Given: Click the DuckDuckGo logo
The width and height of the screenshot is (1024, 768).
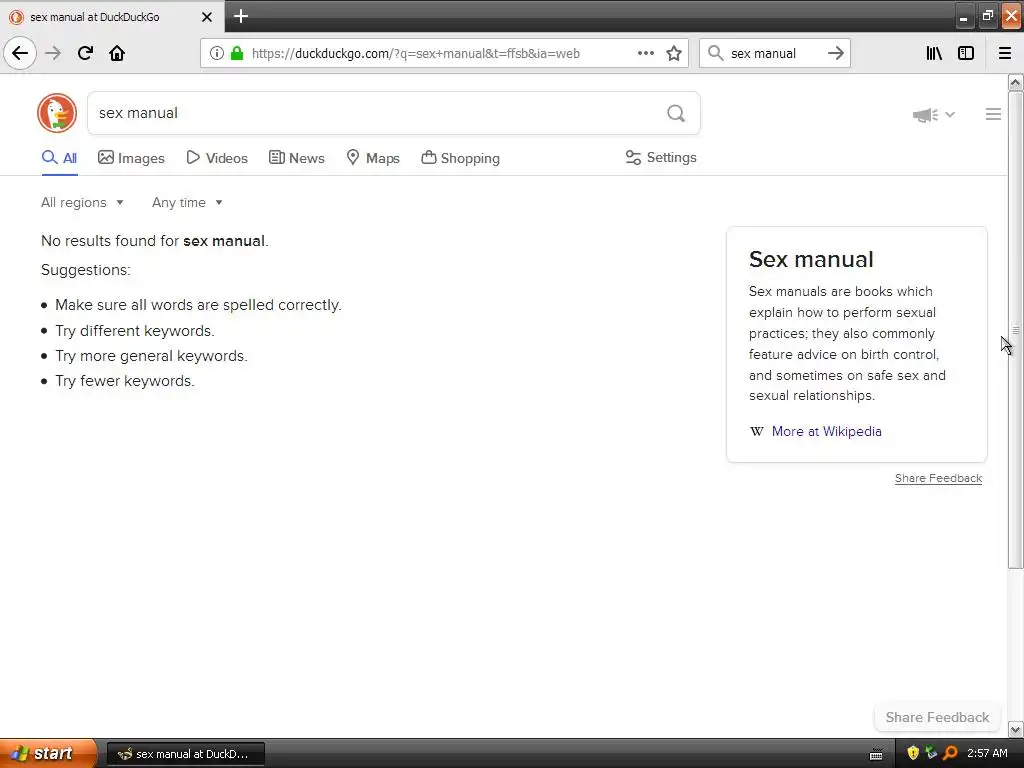Looking at the screenshot, I should pyautogui.click(x=57, y=113).
